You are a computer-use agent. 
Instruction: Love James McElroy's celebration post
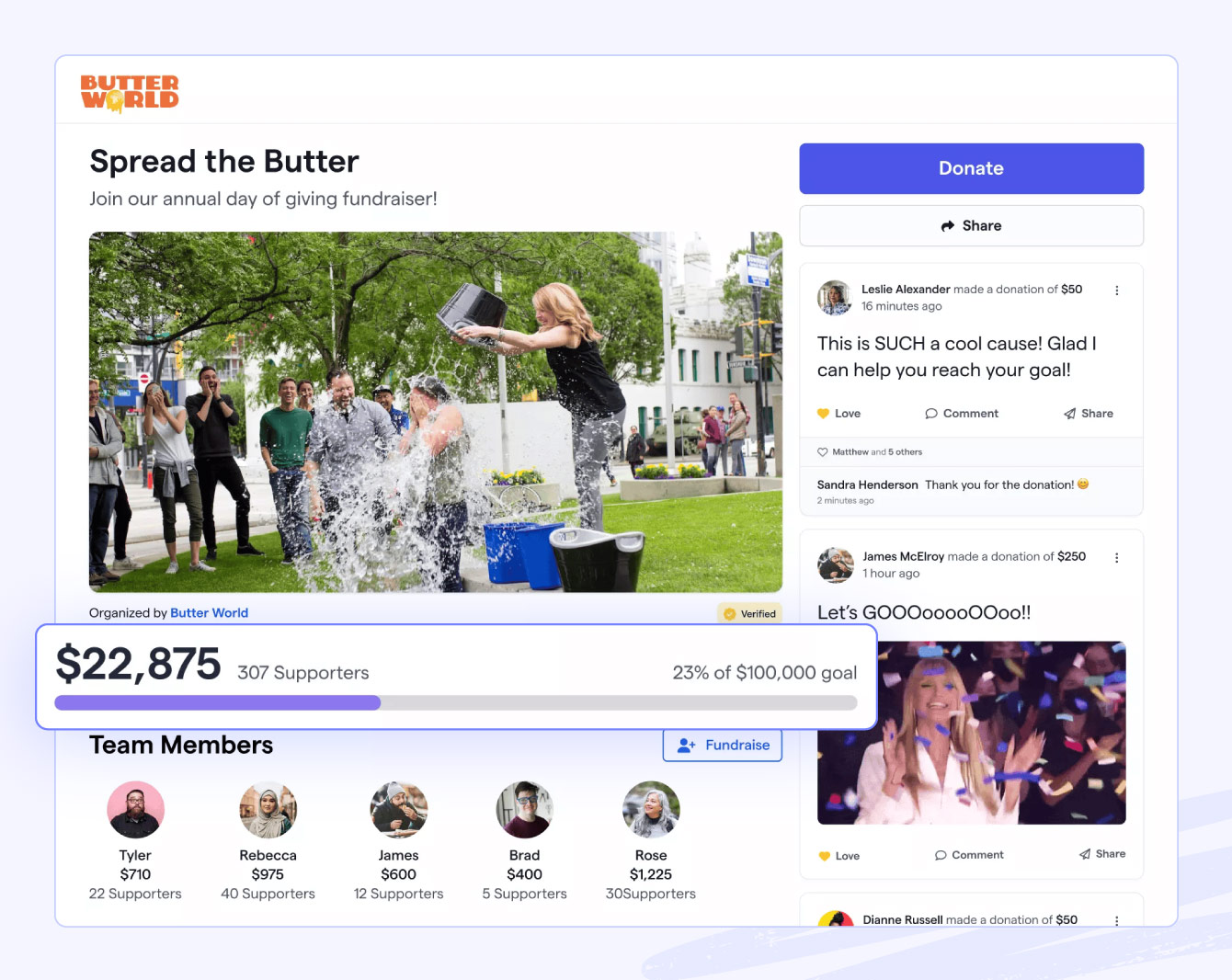click(x=838, y=856)
